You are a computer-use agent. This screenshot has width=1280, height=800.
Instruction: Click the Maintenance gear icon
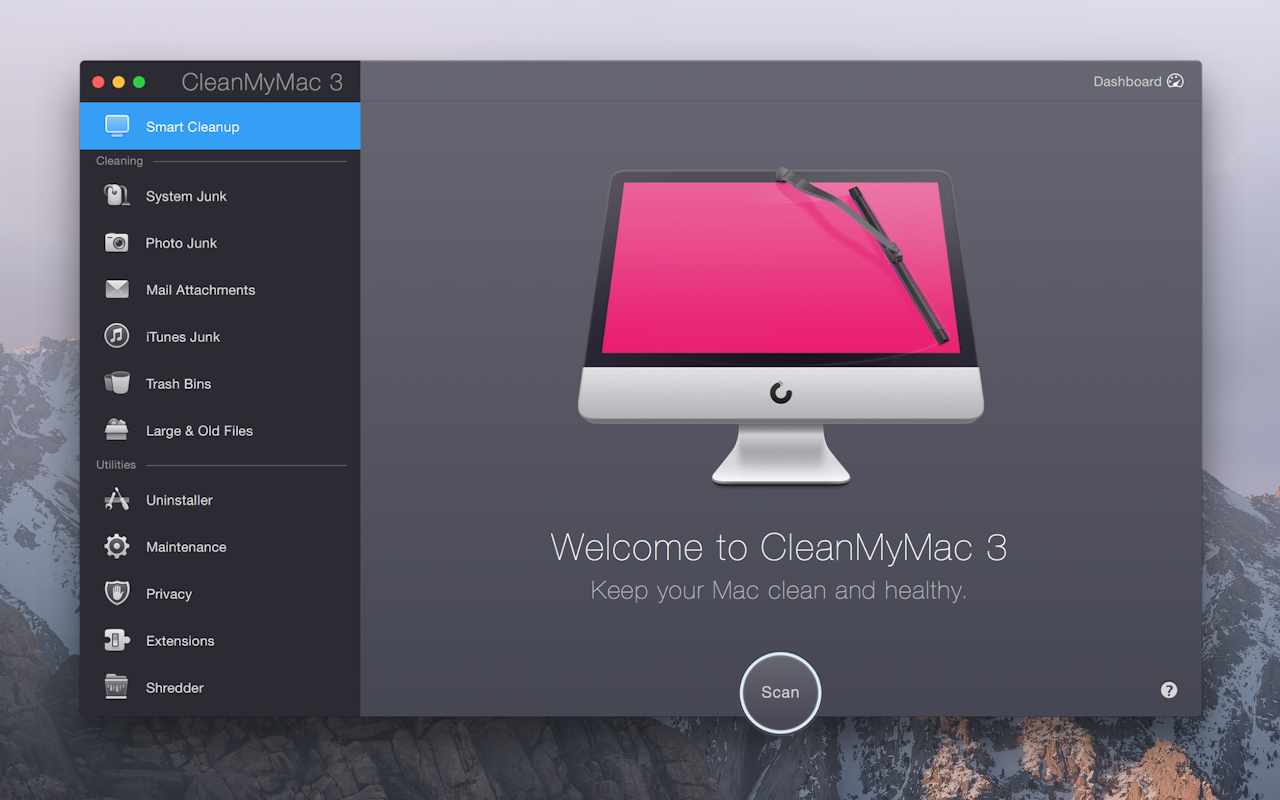pyautogui.click(x=117, y=547)
